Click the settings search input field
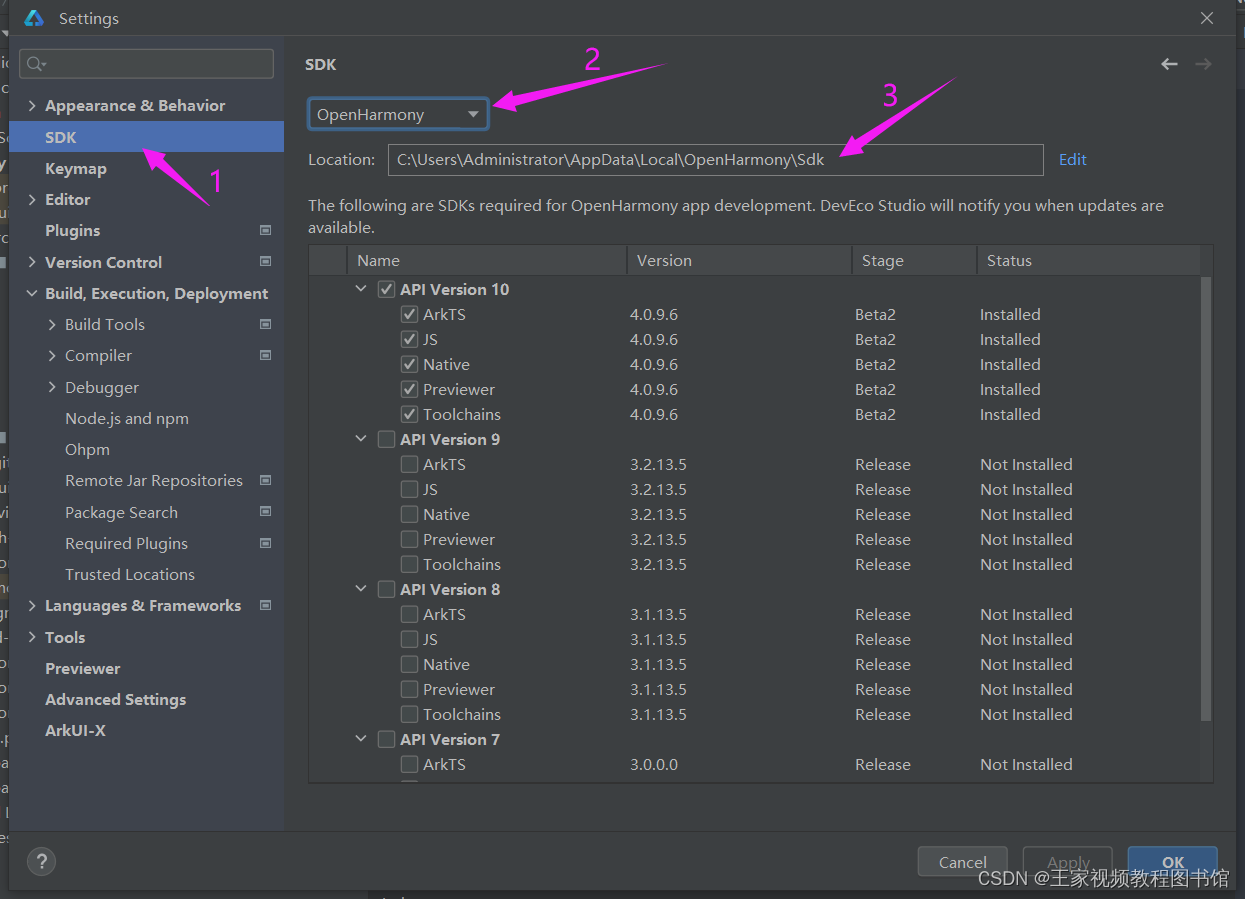The height and width of the screenshot is (899, 1245). coord(146,64)
